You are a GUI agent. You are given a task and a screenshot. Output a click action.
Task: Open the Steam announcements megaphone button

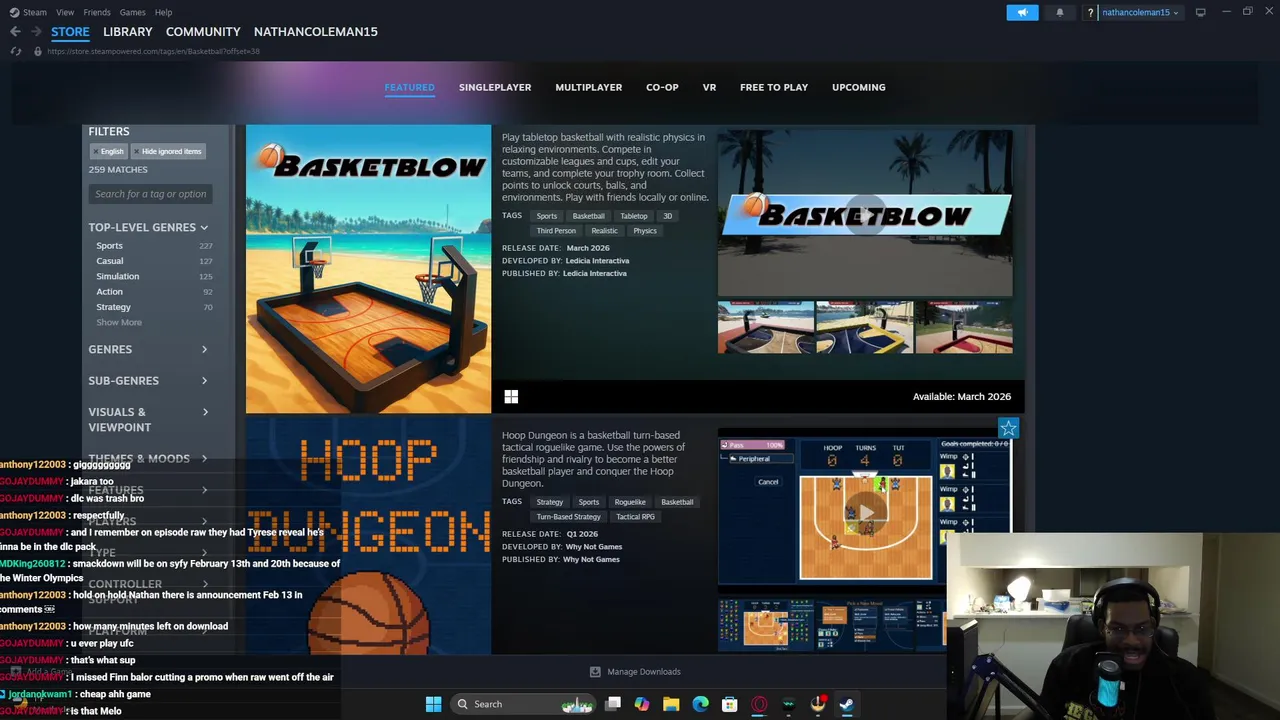pyautogui.click(x=1022, y=12)
